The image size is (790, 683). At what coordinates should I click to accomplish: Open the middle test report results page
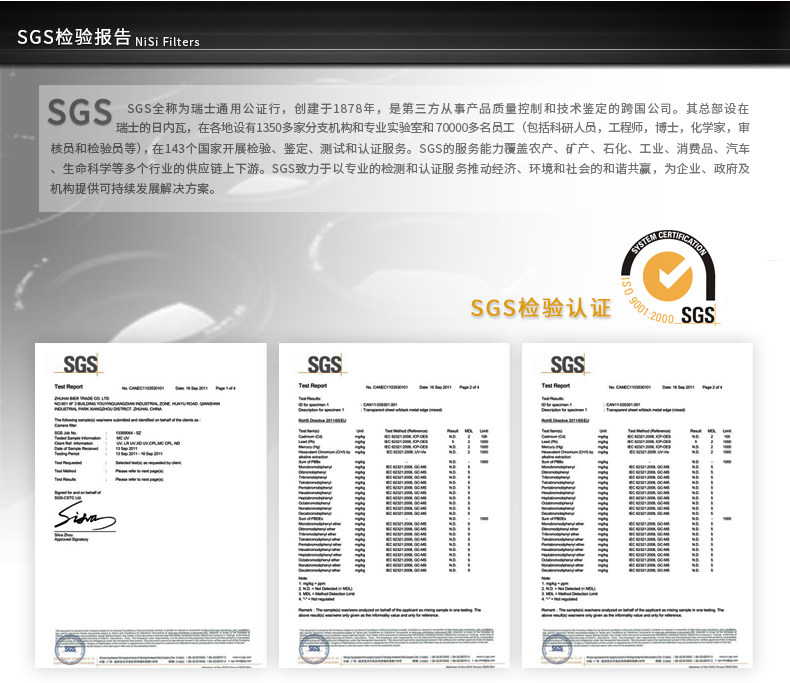(x=394, y=505)
